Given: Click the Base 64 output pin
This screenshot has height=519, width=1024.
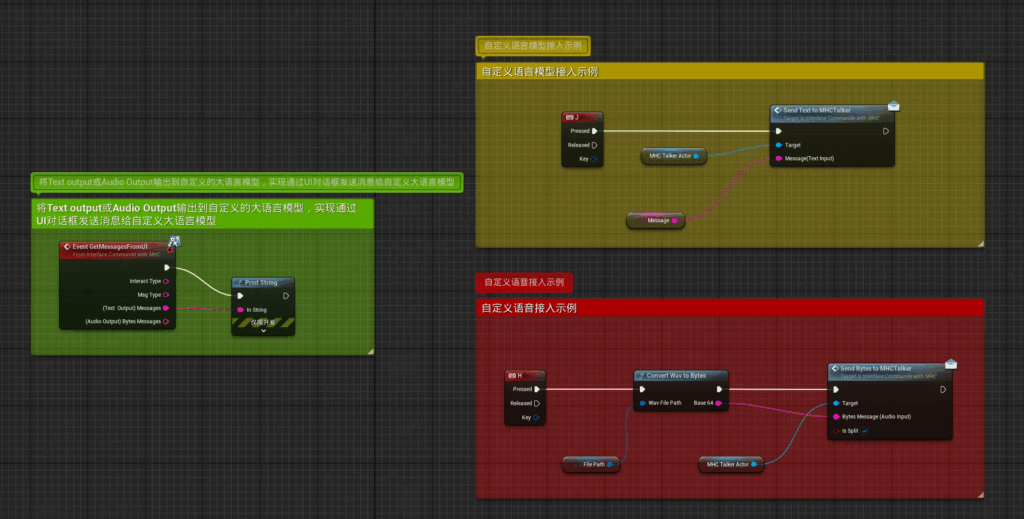Looking at the screenshot, I should point(719,403).
